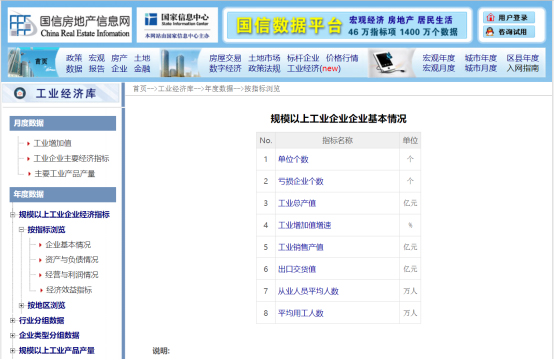This screenshot has height=360, width=554.
Task: Open 区县年度 data link
Action: pos(523,58)
